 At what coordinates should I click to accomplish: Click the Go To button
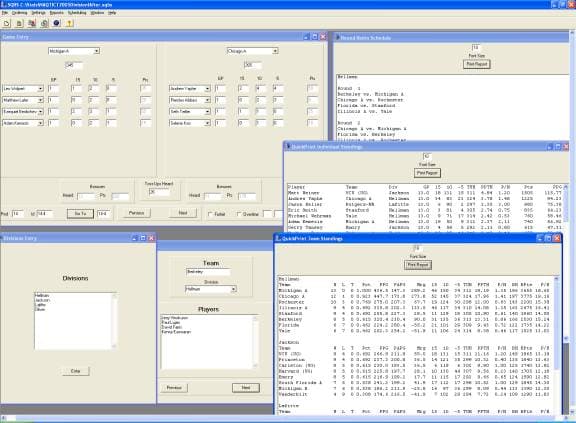(x=80, y=213)
